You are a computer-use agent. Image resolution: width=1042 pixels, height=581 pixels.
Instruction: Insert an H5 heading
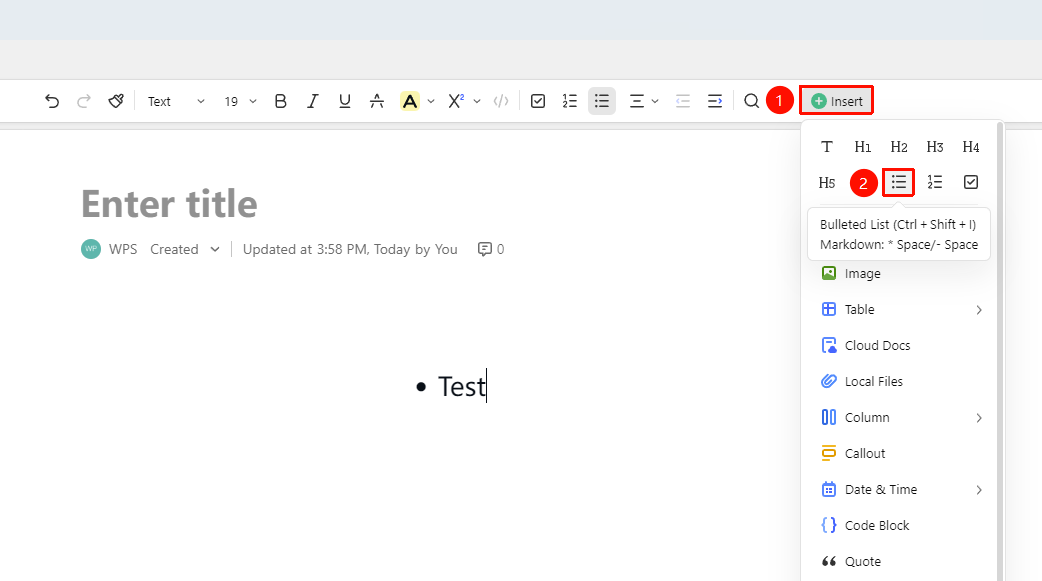coord(827,183)
